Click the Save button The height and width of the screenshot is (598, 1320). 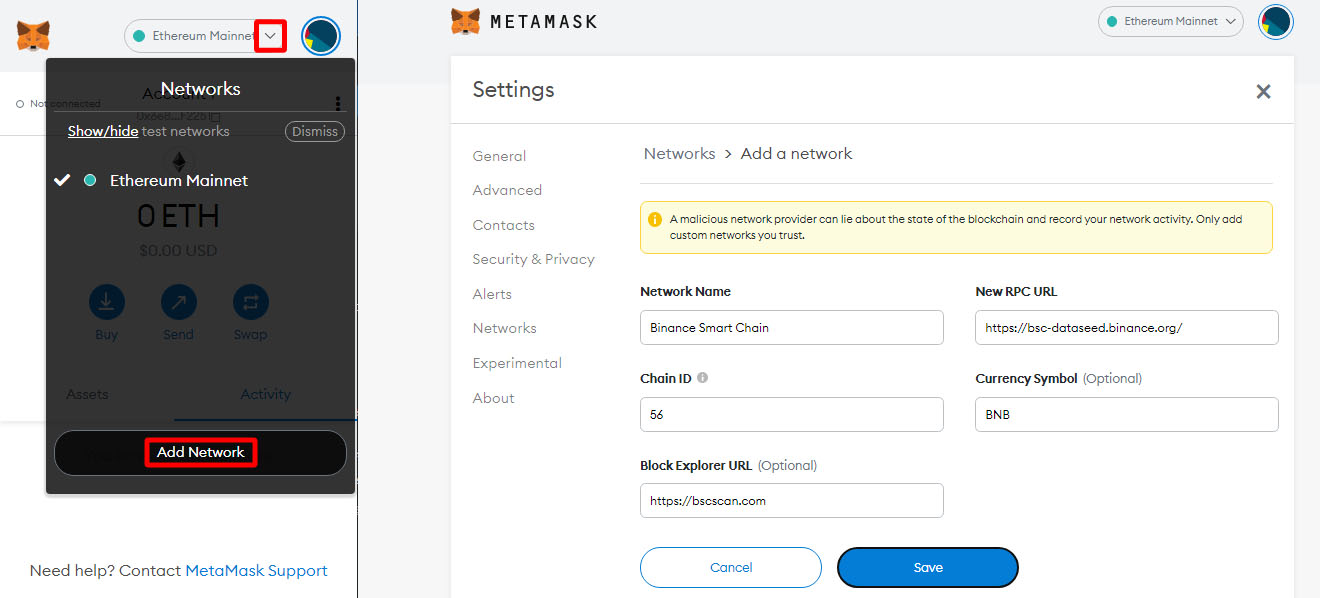click(928, 567)
